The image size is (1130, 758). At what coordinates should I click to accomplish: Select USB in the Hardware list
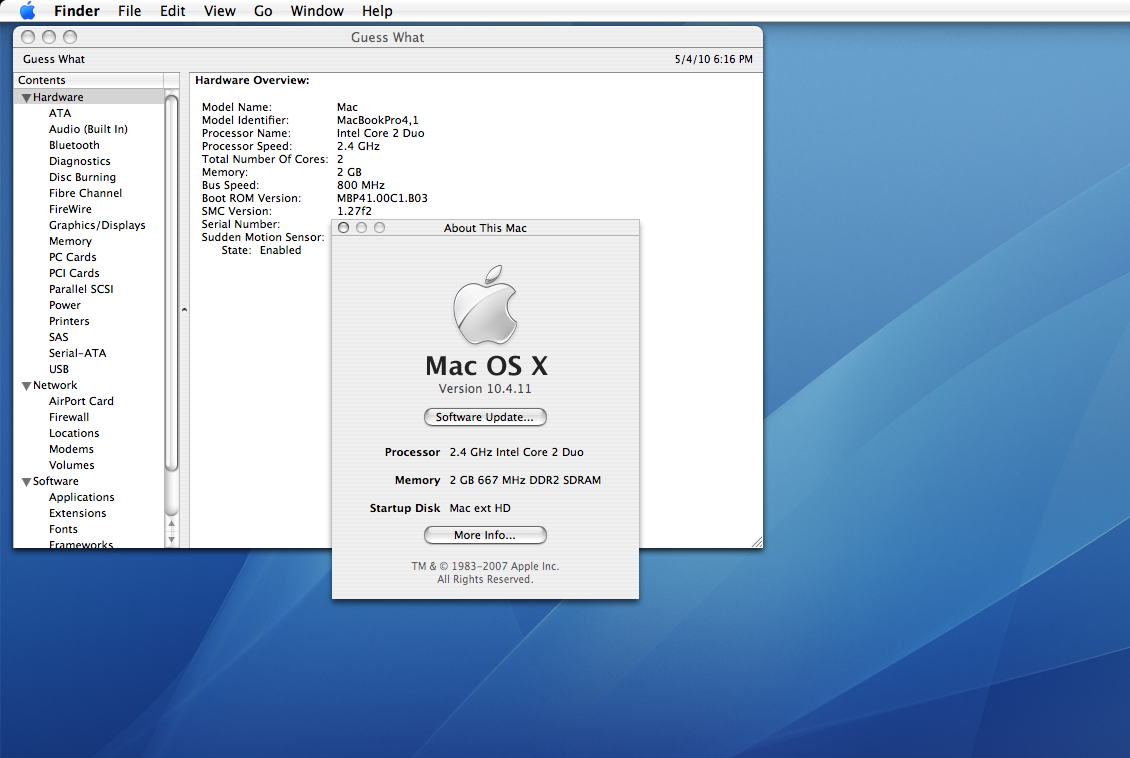(x=58, y=369)
